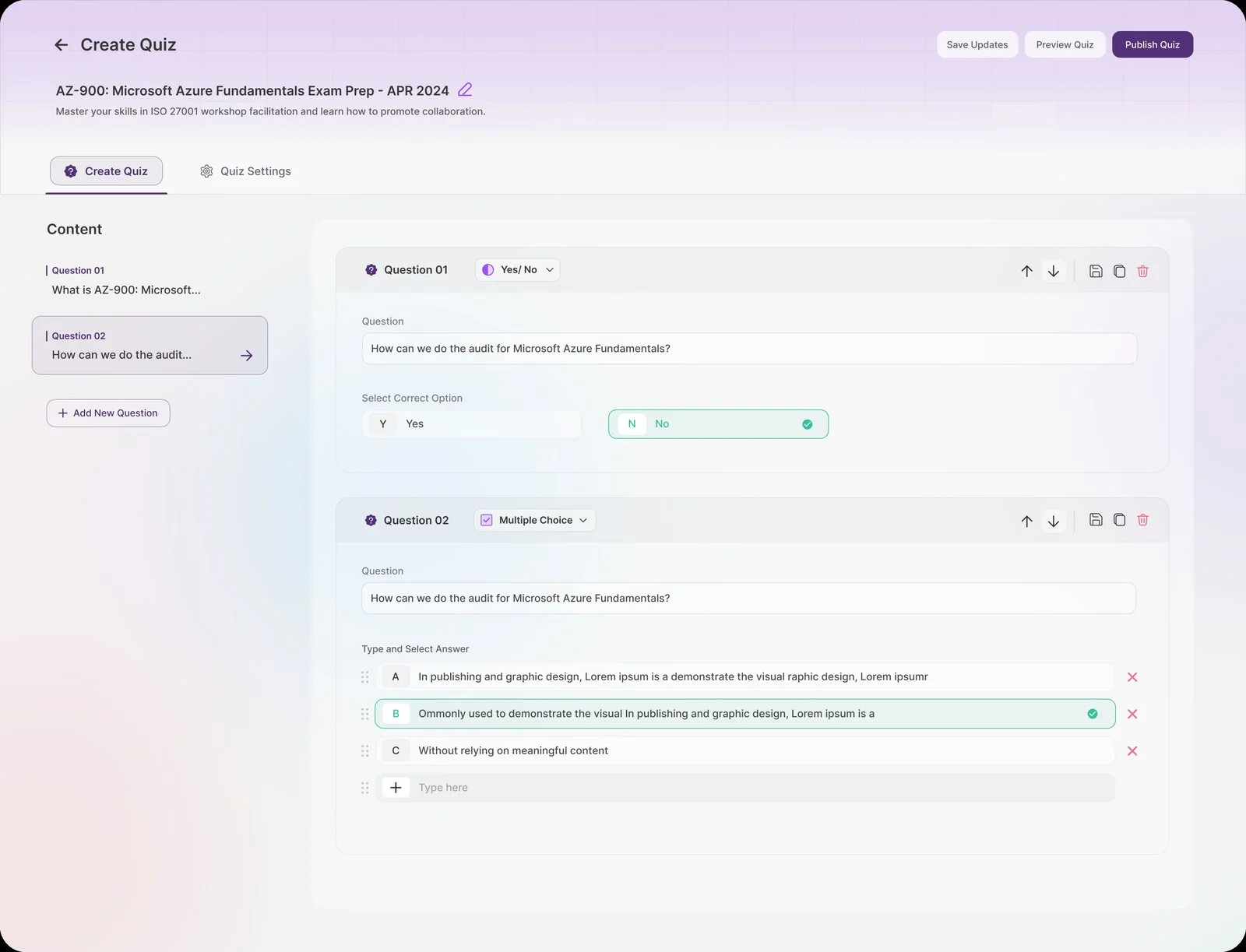This screenshot has height=952, width=1246.
Task: Remove answer option B
Action: (1132, 714)
